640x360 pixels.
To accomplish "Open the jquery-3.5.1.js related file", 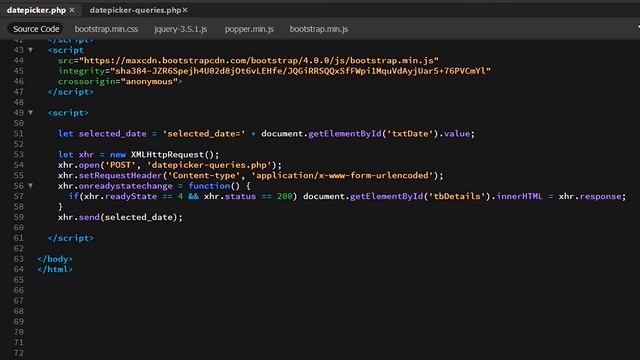I will [181, 29].
